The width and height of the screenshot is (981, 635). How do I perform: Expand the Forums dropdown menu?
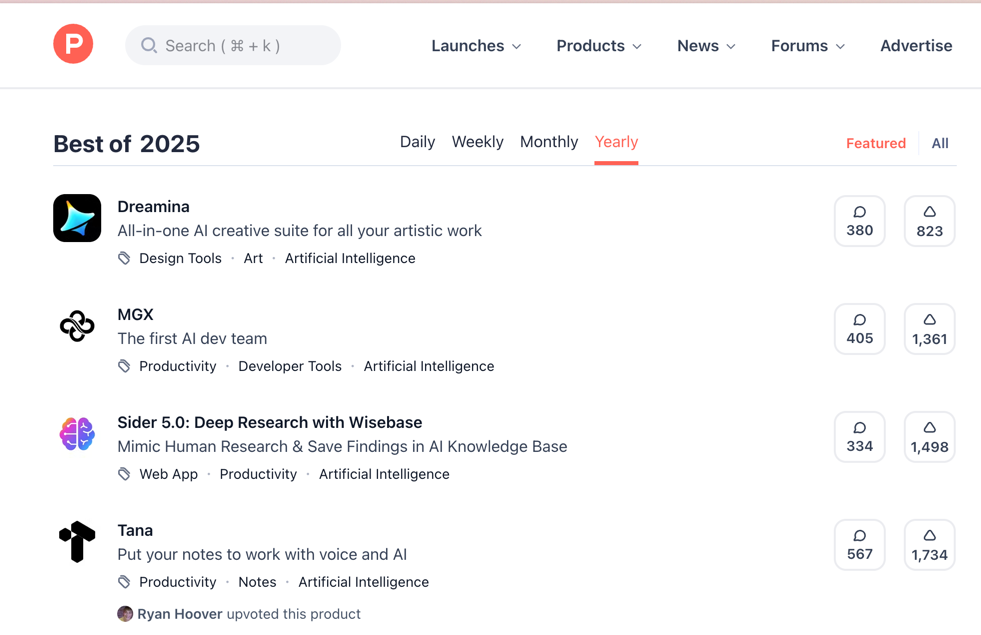click(x=807, y=46)
